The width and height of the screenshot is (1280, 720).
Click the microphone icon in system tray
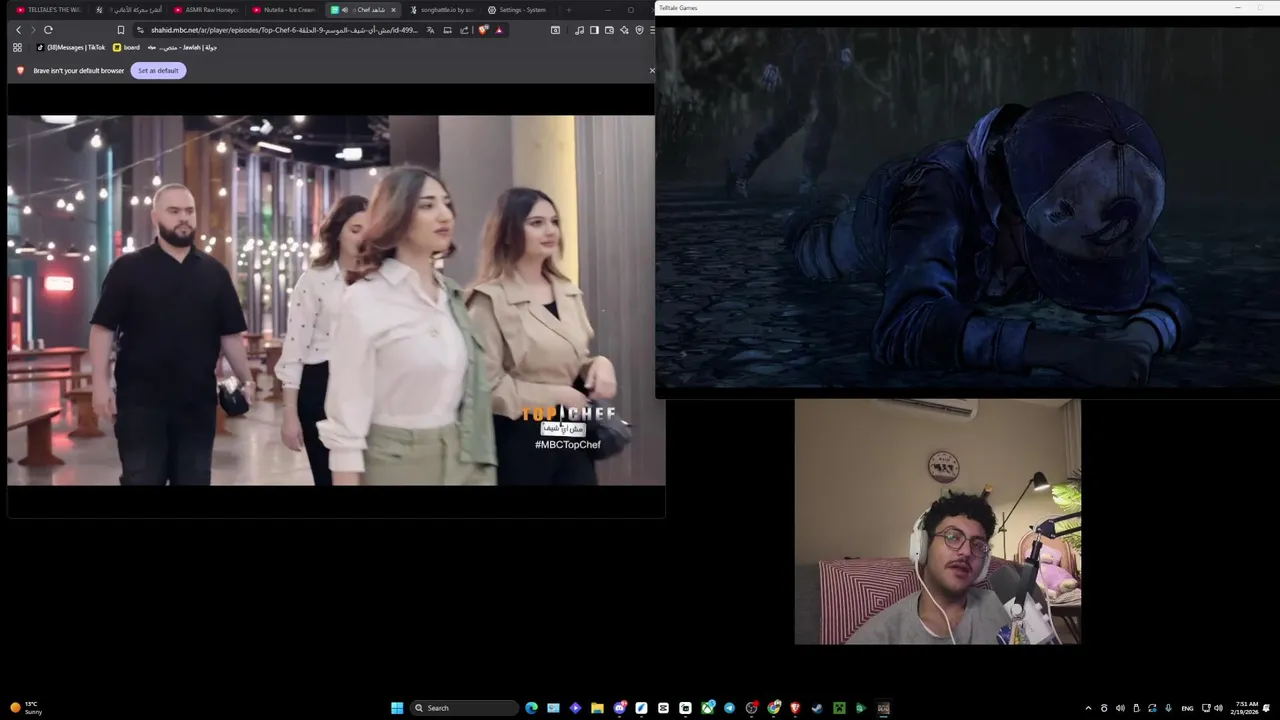point(1168,708)
